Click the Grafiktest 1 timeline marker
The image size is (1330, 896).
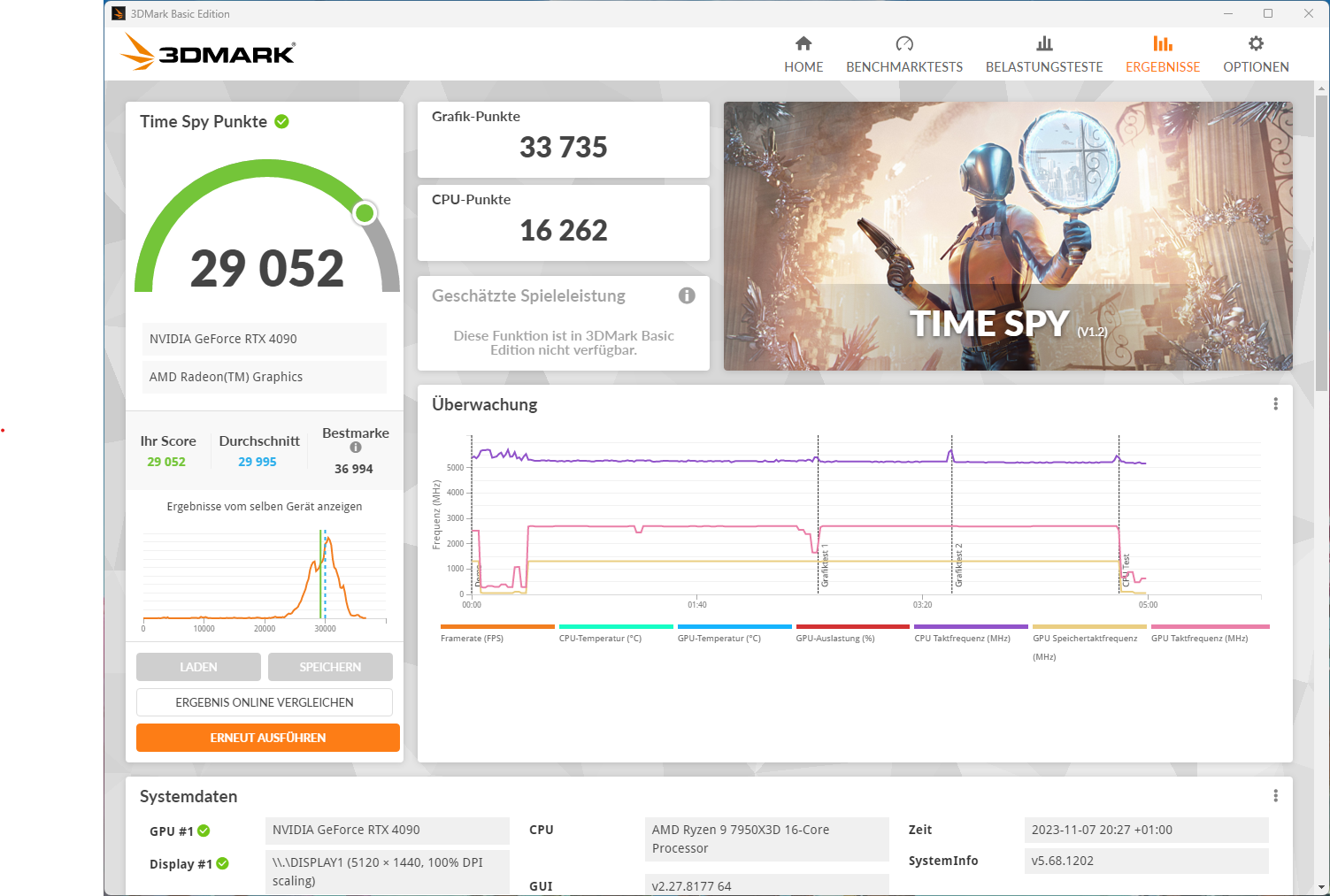pyautogui.click(x=825, y=566)
